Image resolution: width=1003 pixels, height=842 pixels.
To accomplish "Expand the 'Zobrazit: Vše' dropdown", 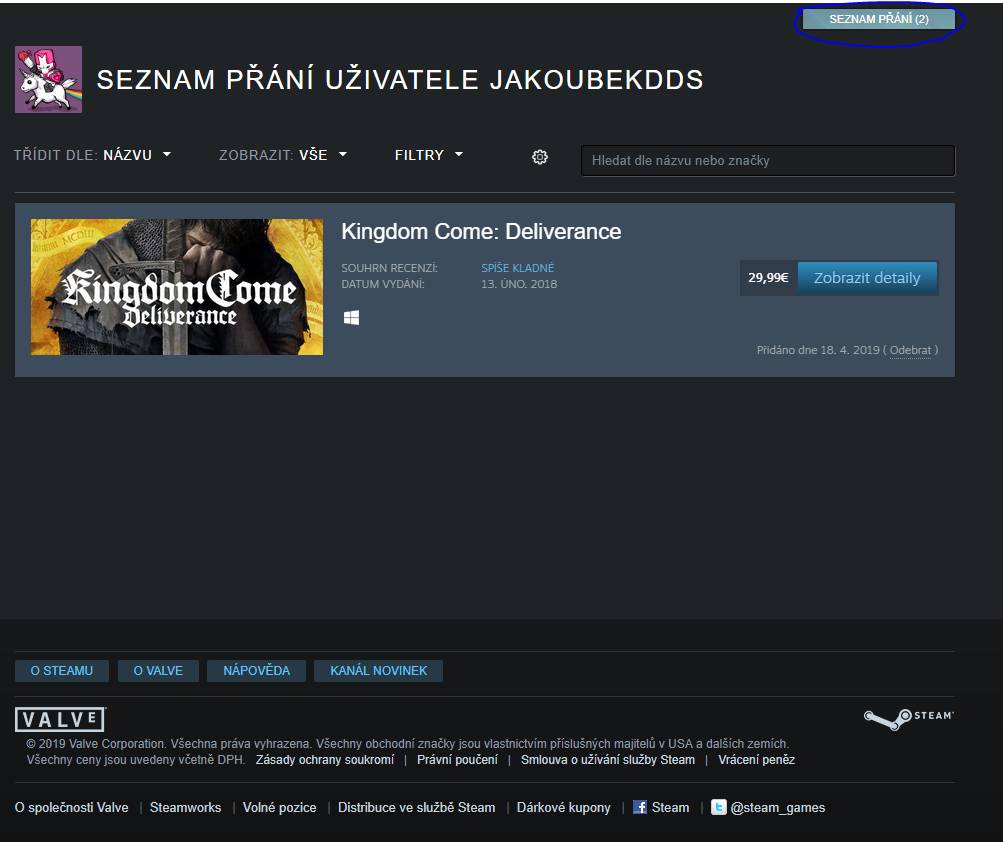I will [283, 155].
